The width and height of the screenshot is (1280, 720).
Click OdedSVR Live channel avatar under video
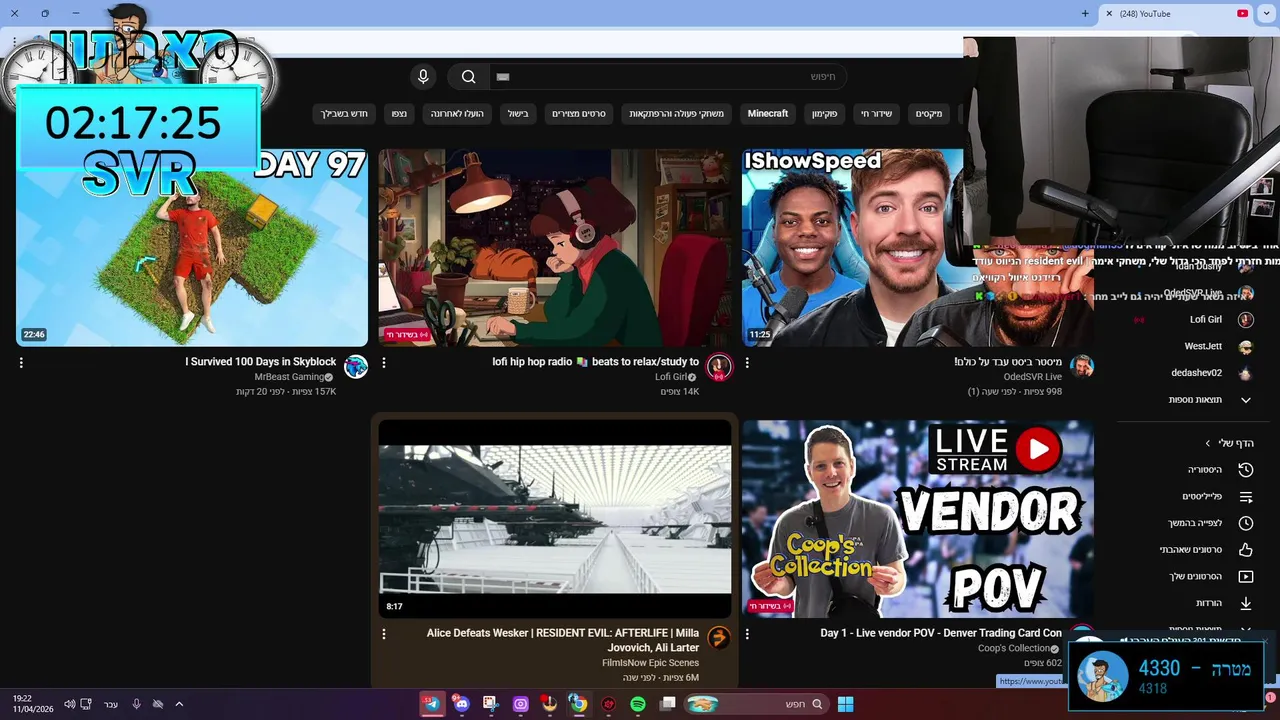pos(1081,367)
